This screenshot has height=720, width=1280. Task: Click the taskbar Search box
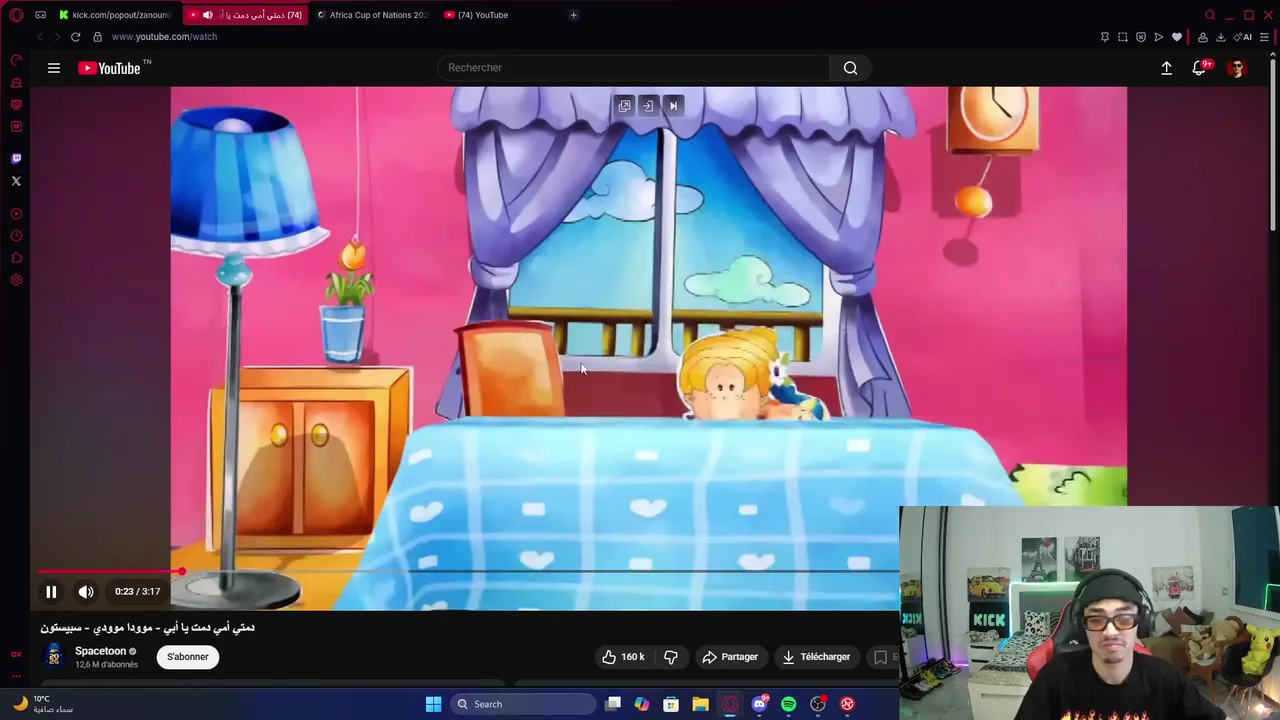[524, 704]
